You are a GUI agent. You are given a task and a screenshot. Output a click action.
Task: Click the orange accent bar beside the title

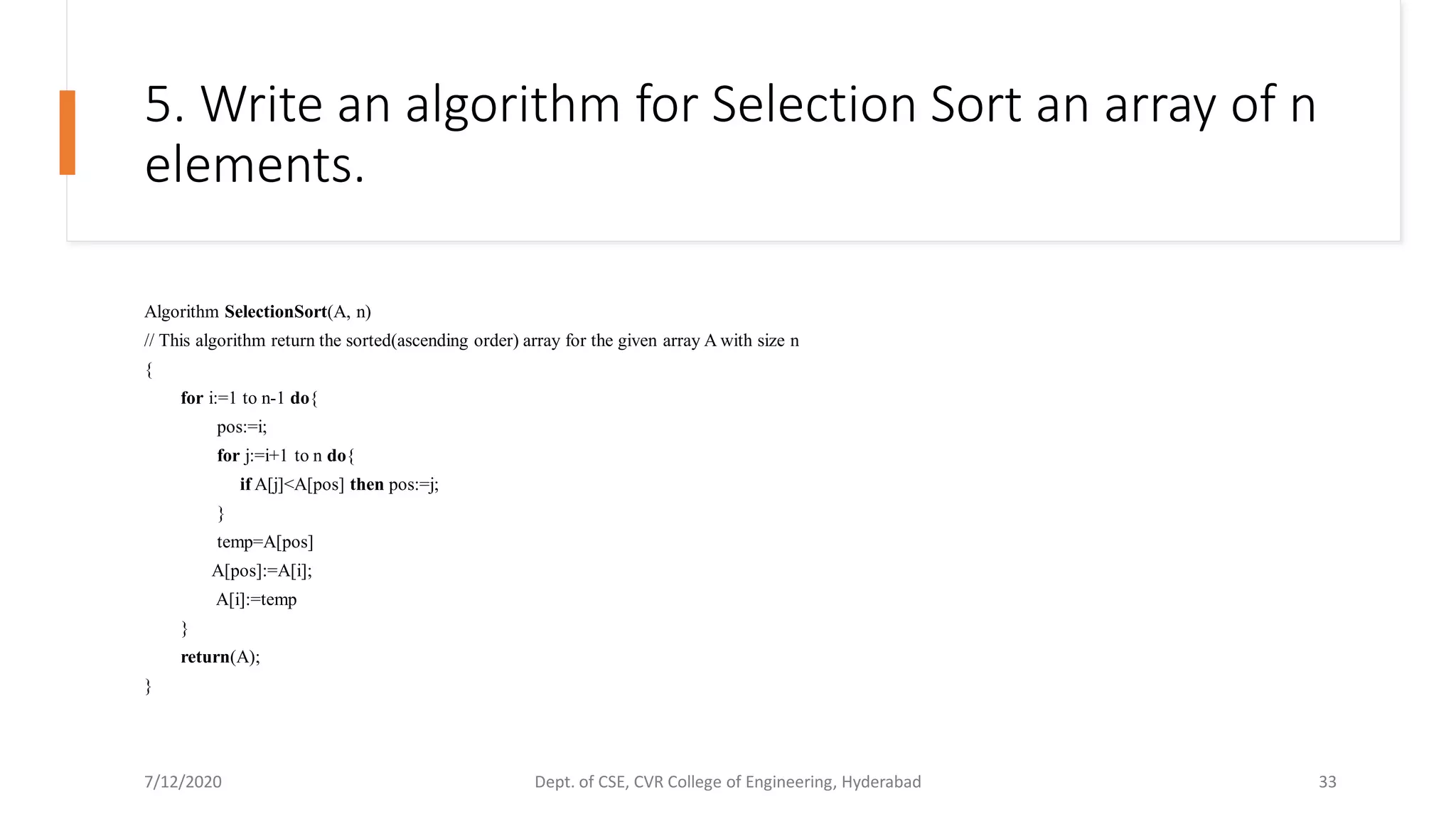pyautogui.click(x=68, y=132)
